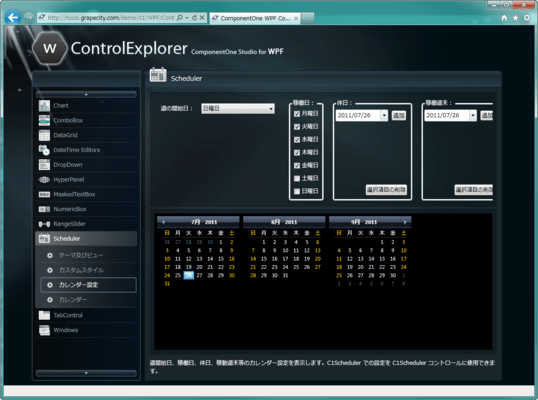
Task: Open the DataGrid sidebar icon
Action: click(x=44, y=135)
